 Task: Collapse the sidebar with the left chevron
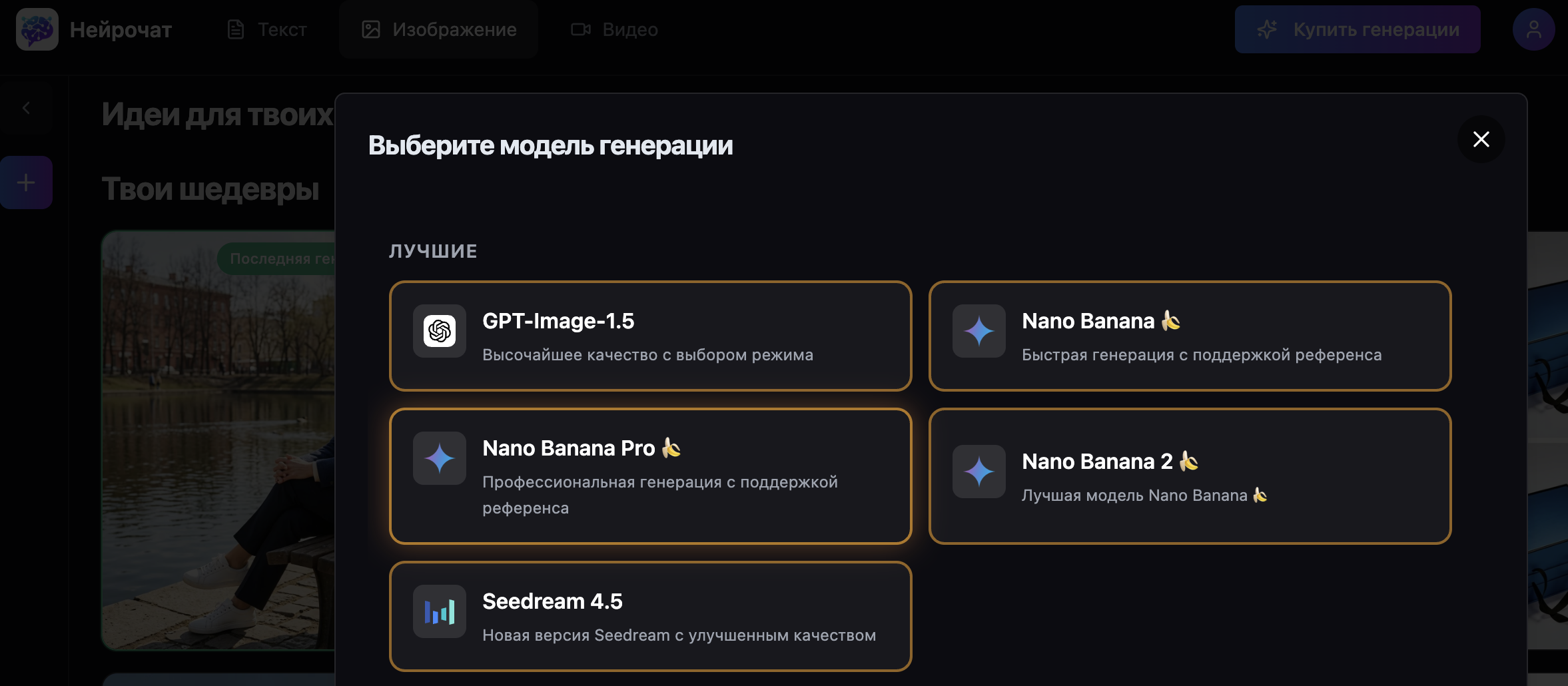26,108
